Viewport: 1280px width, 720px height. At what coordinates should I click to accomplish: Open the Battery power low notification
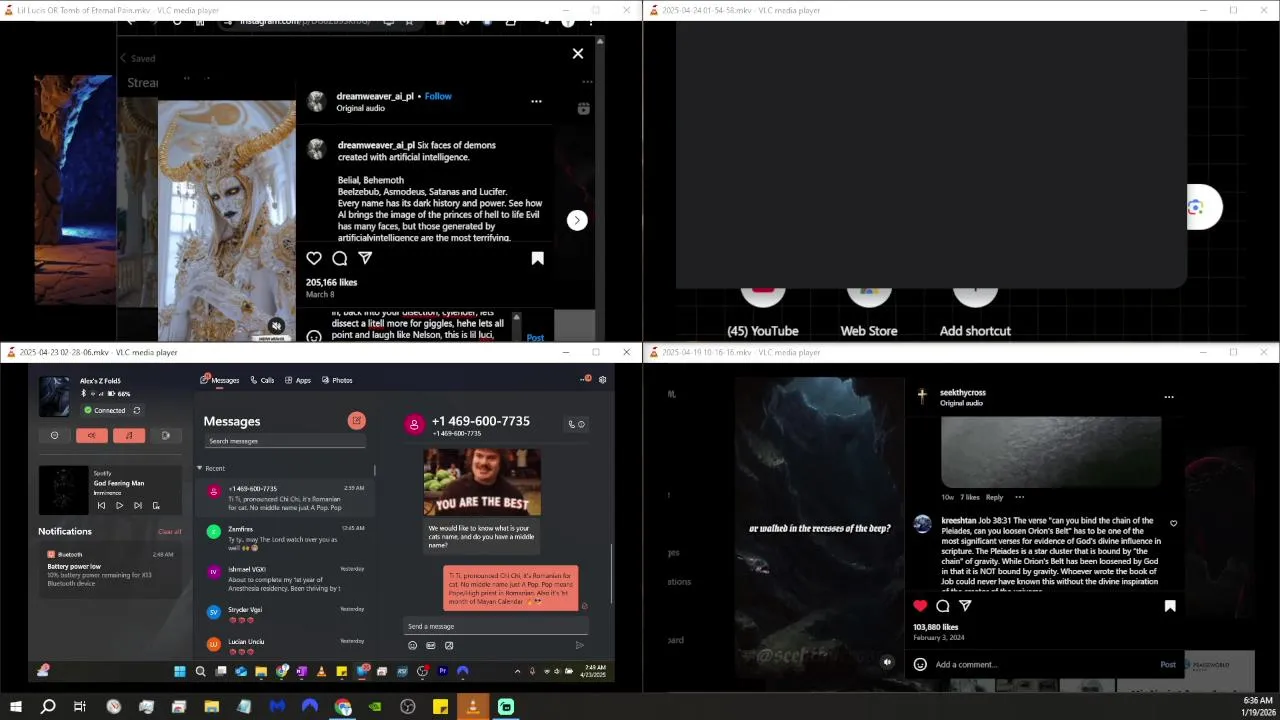point(110,571)
